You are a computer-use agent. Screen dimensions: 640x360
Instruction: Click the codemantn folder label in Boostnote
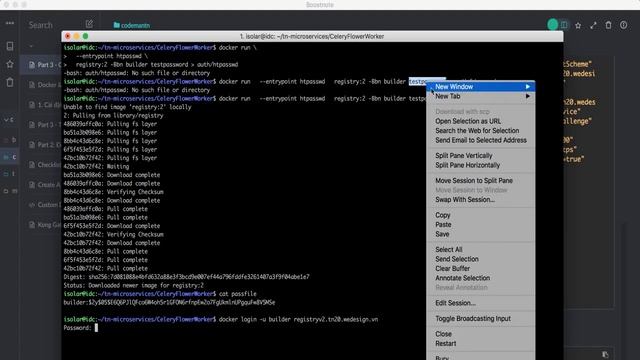click(132, 25)
